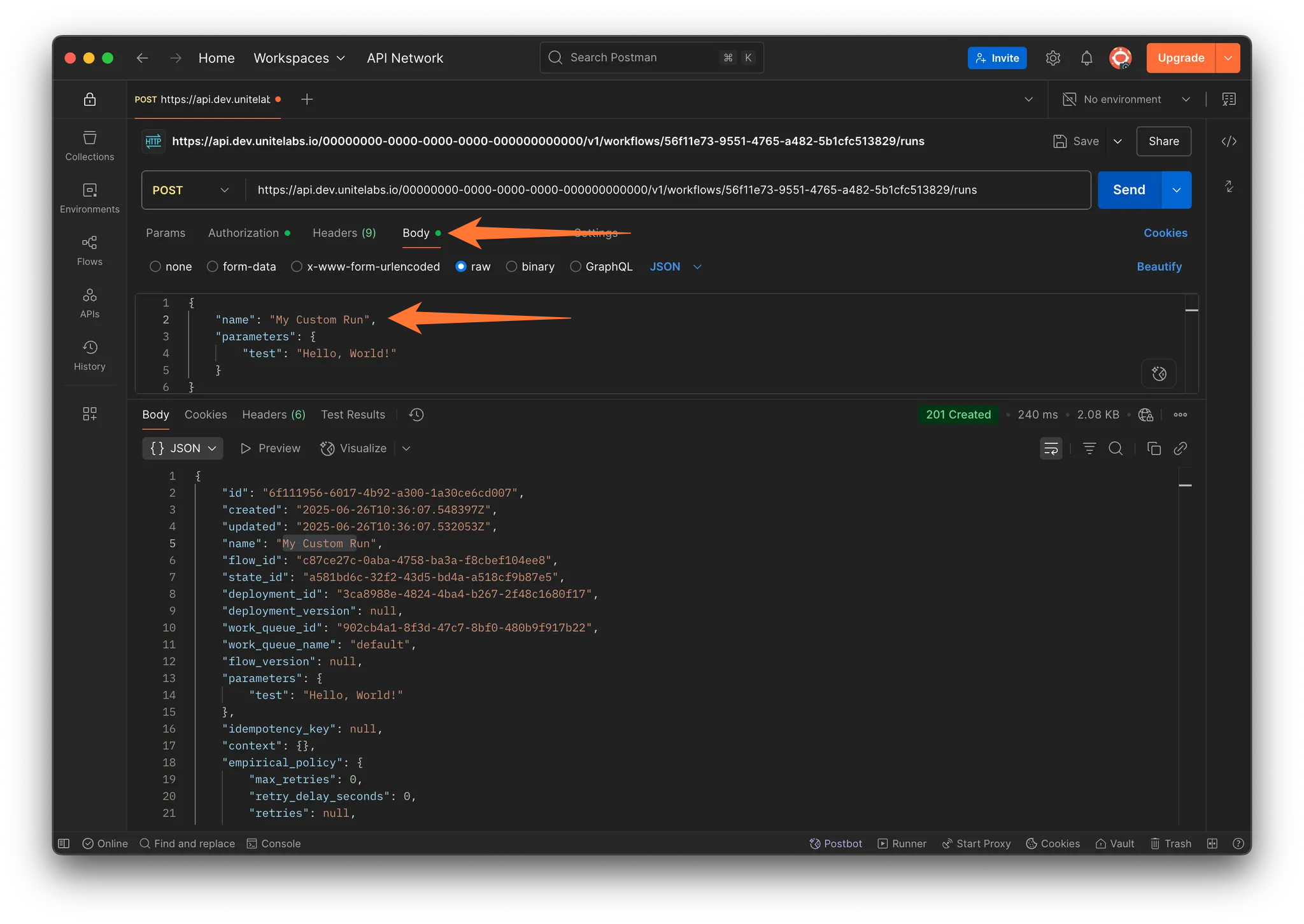
Task: Copy response link icon
Action: [1180, 448]
